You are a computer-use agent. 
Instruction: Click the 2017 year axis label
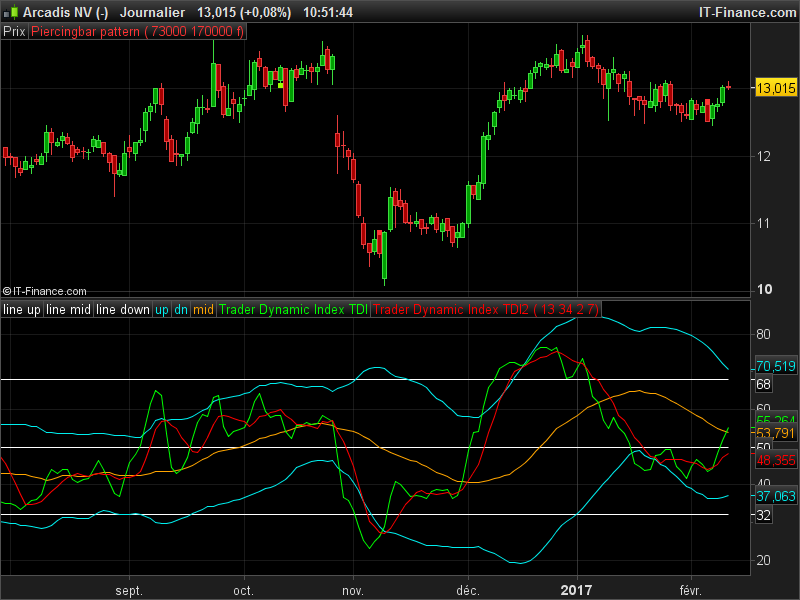576,590
